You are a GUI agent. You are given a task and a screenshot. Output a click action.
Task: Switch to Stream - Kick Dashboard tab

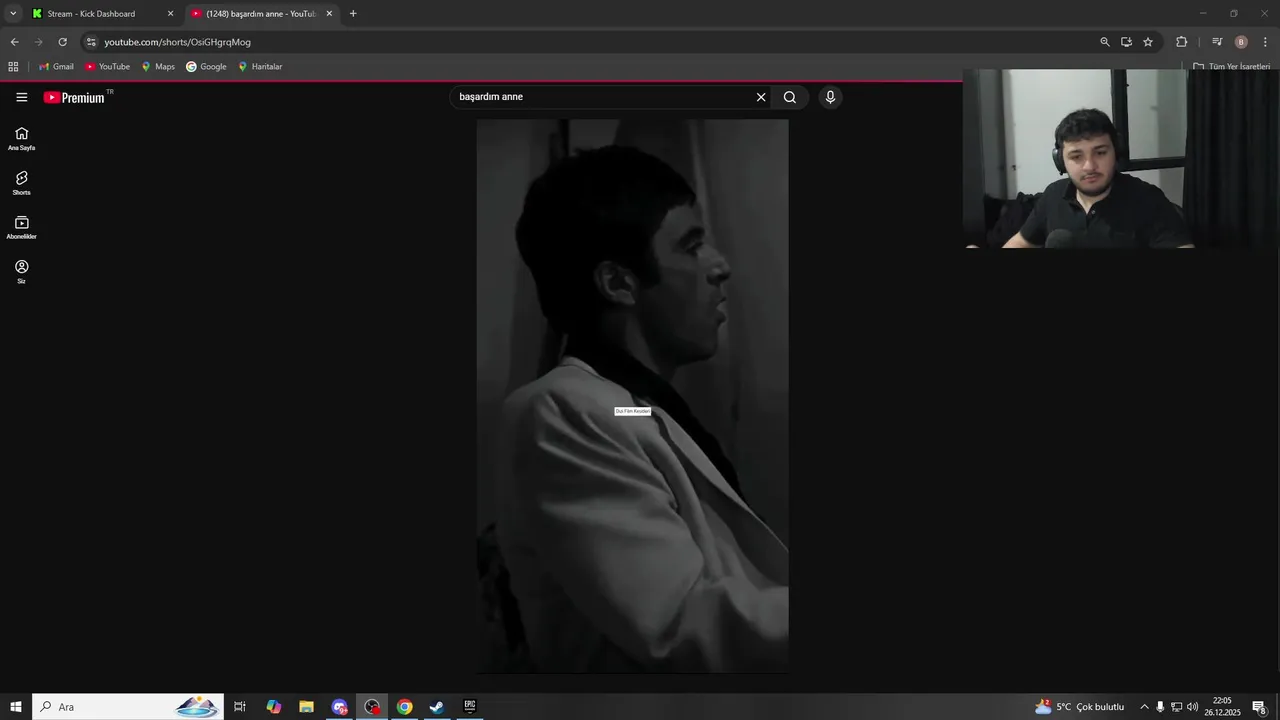(103, 14)
